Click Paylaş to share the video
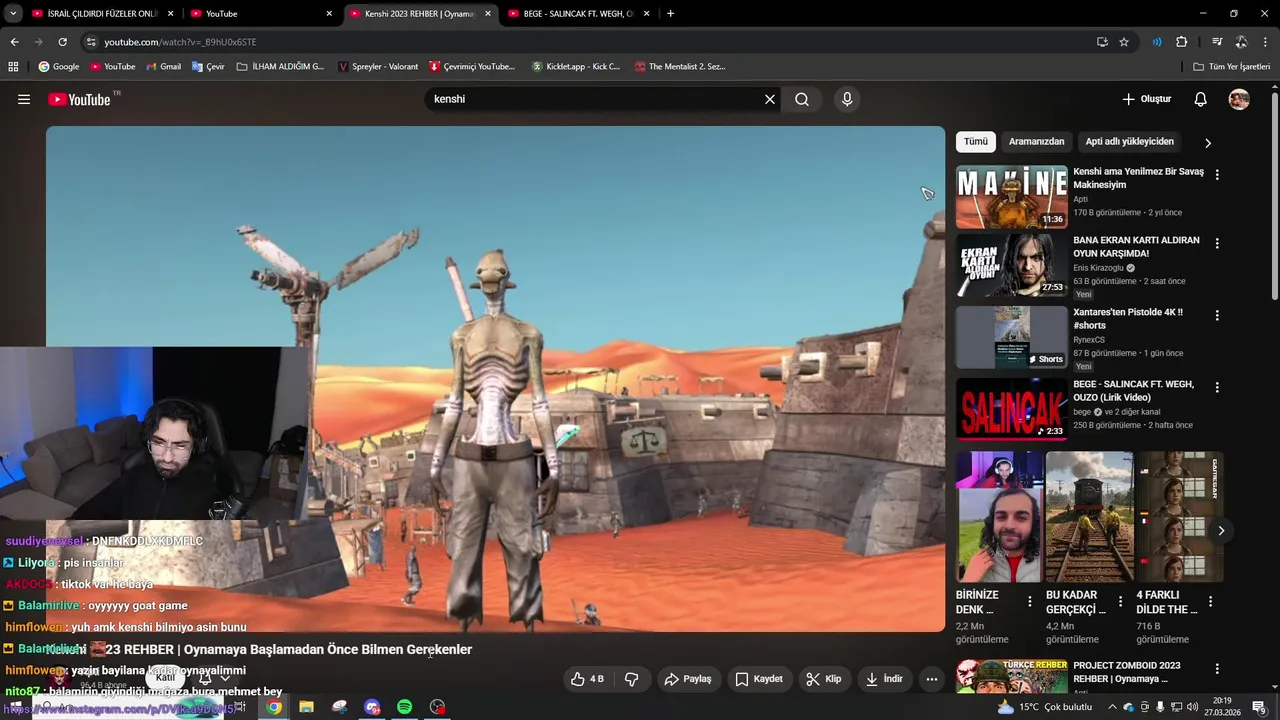 (x=688, y=679)
